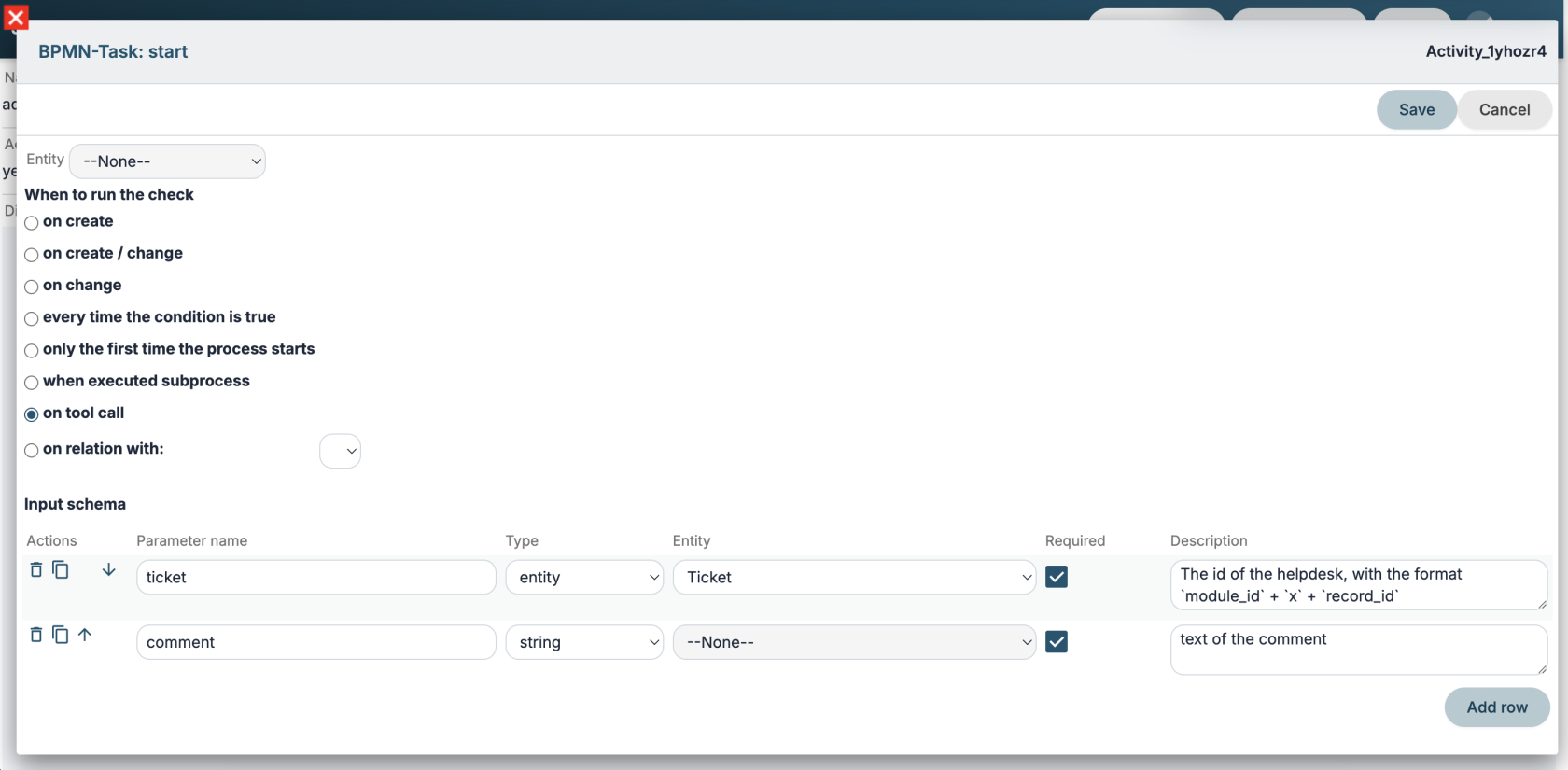Move the ticket row down
This screenshot has width=1568, height=770.
[x=109, y=569]
